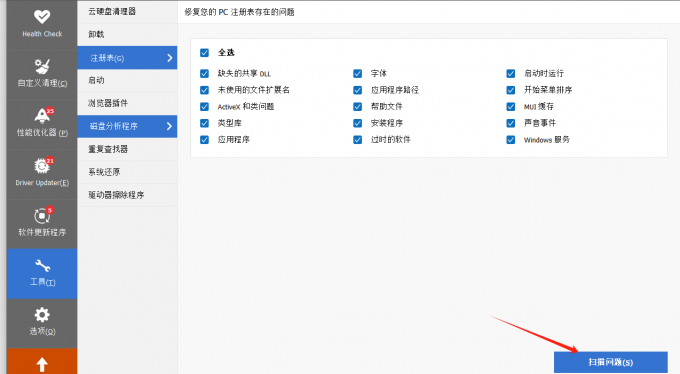Uncheck 过时的软件 checkbox
This screenshot has height=374, width=680.
(357, 140)
